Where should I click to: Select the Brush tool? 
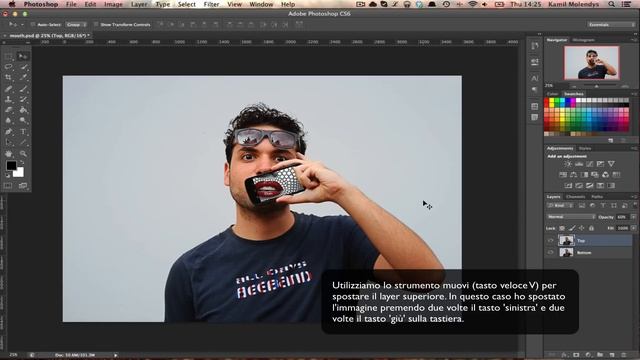click(x=23, y=88)
